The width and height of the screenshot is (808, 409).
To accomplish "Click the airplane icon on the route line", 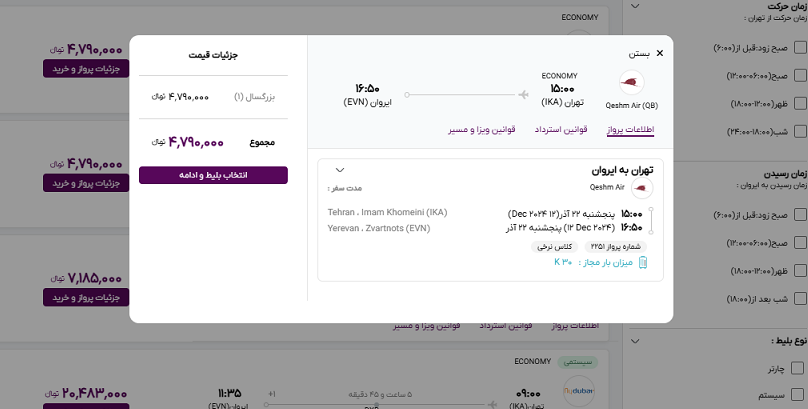I will (522, 95).
